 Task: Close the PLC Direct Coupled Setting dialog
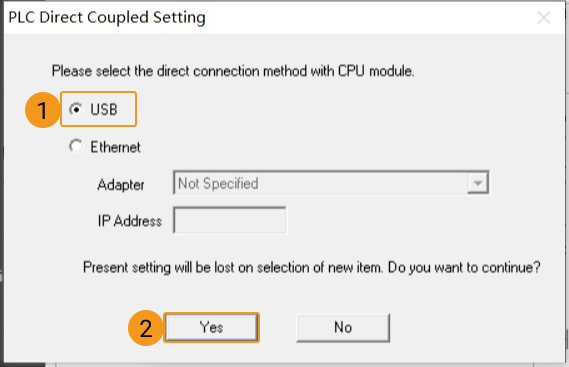click(544, 17)
